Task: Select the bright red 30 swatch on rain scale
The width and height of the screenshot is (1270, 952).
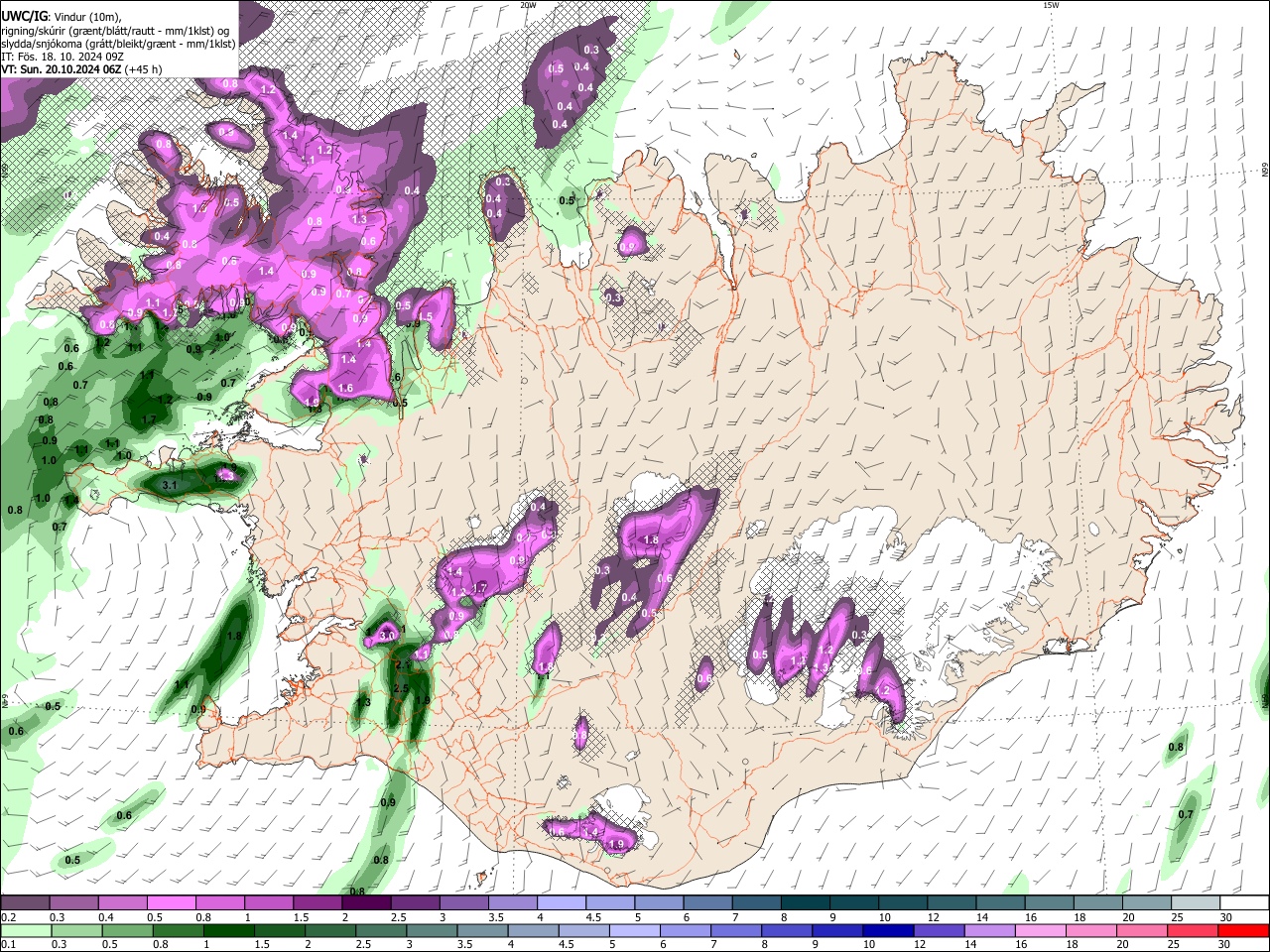Action: [x=1244, y=930]
